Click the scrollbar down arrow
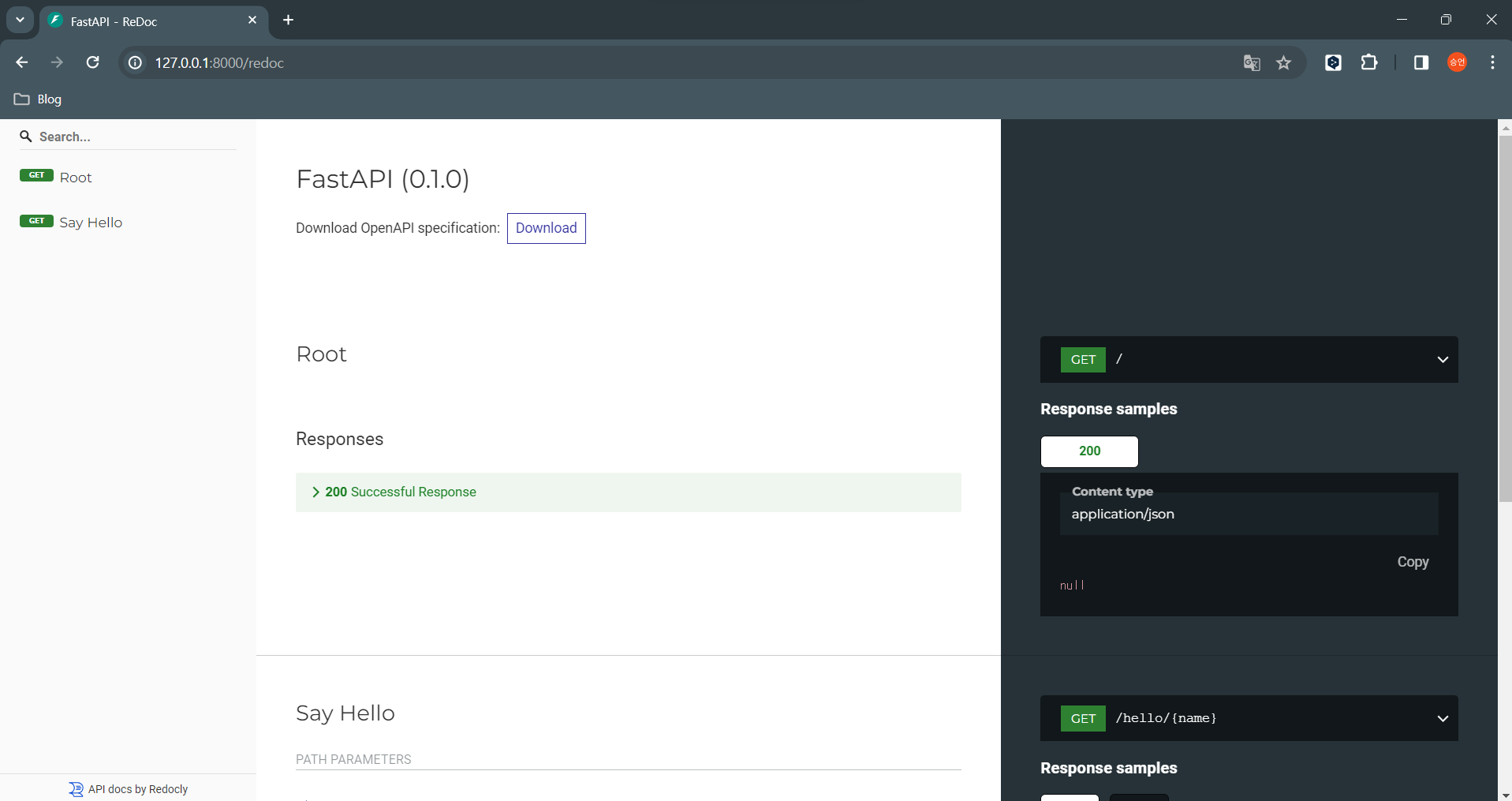Viewport: 1512px width, 801px height. pos(1505,795)
